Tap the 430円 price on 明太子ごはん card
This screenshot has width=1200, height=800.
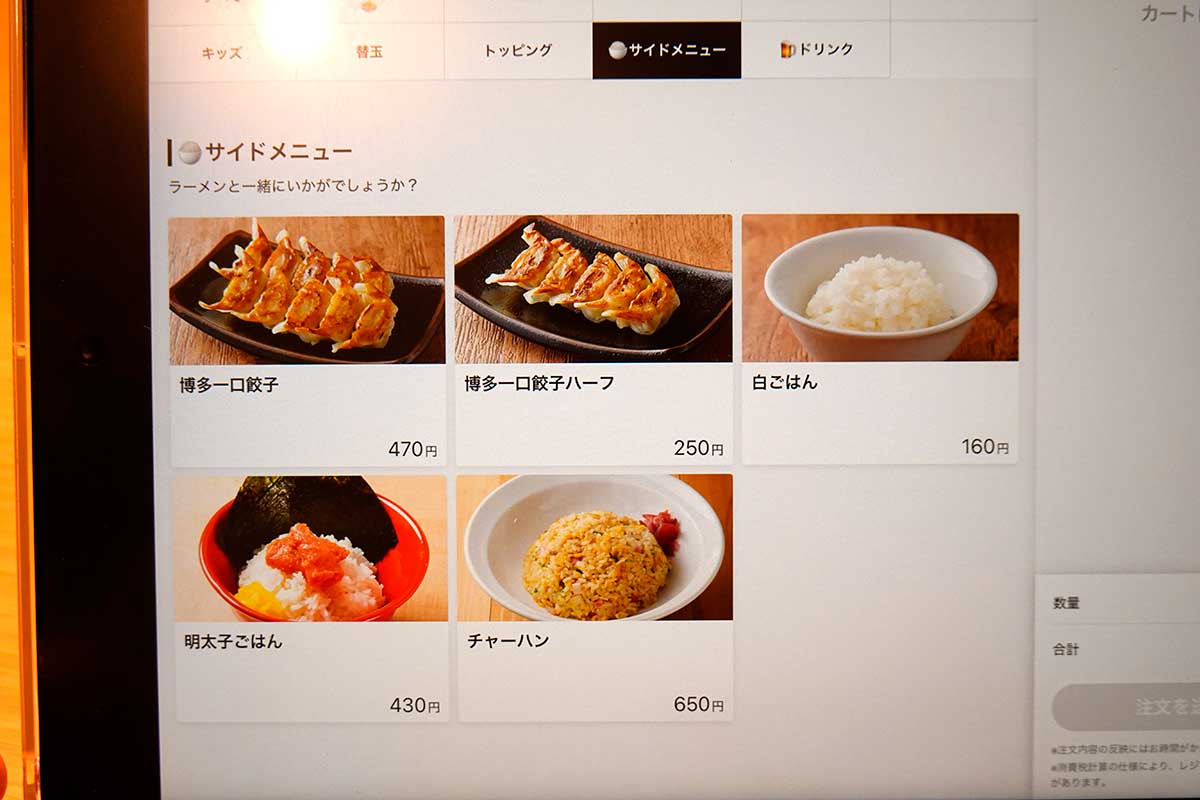[x=414, y=706]
